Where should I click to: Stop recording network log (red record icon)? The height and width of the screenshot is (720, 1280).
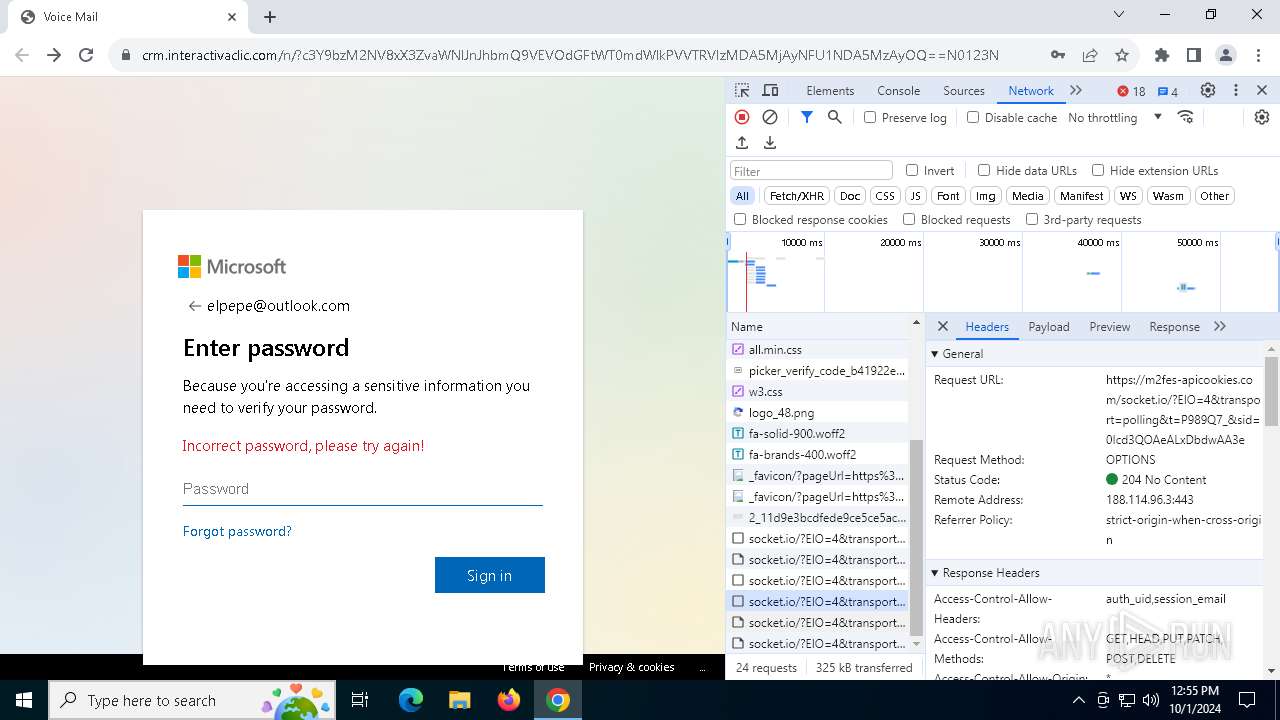(x=742, y=117)
